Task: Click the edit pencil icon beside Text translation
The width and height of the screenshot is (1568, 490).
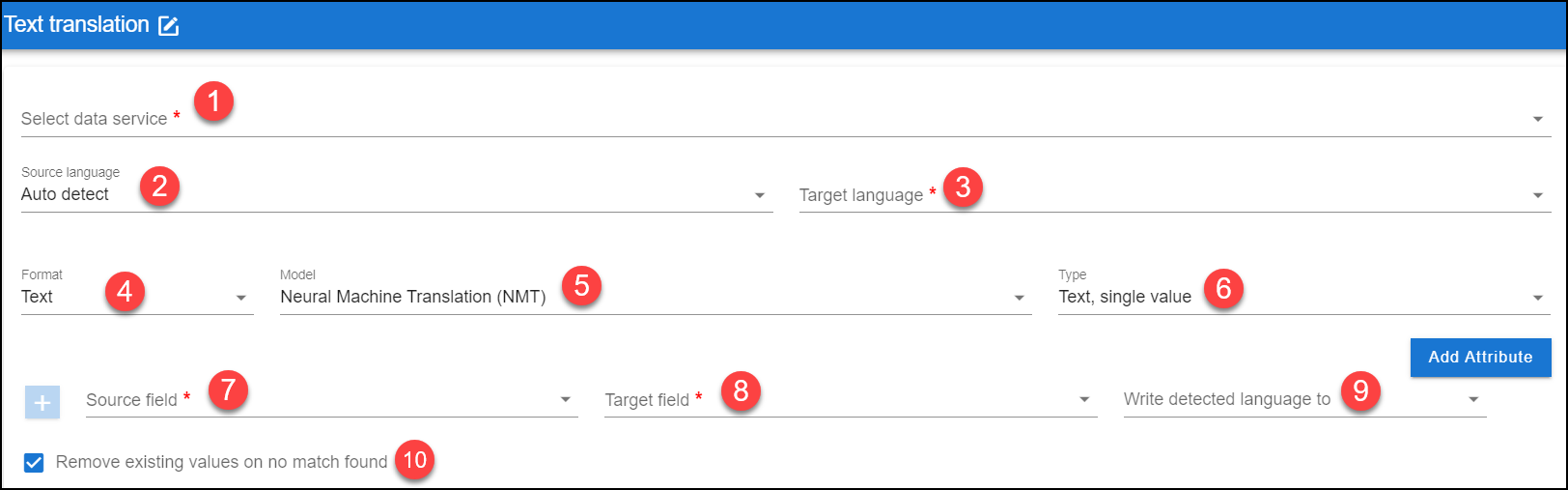Action: pyautogui.click(x=169, y=26)
